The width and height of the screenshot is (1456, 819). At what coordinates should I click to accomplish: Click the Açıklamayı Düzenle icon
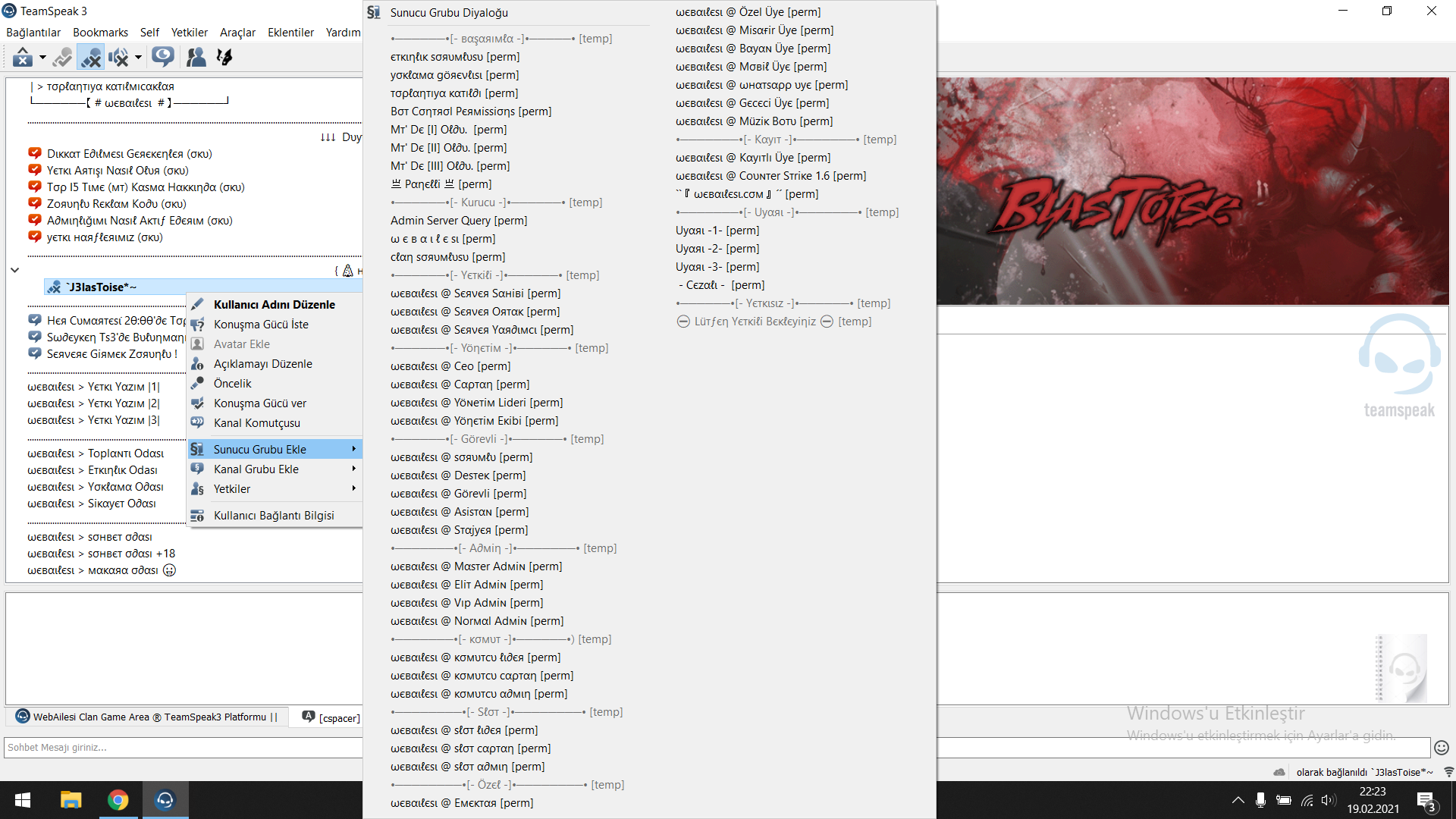coord(197,364)
